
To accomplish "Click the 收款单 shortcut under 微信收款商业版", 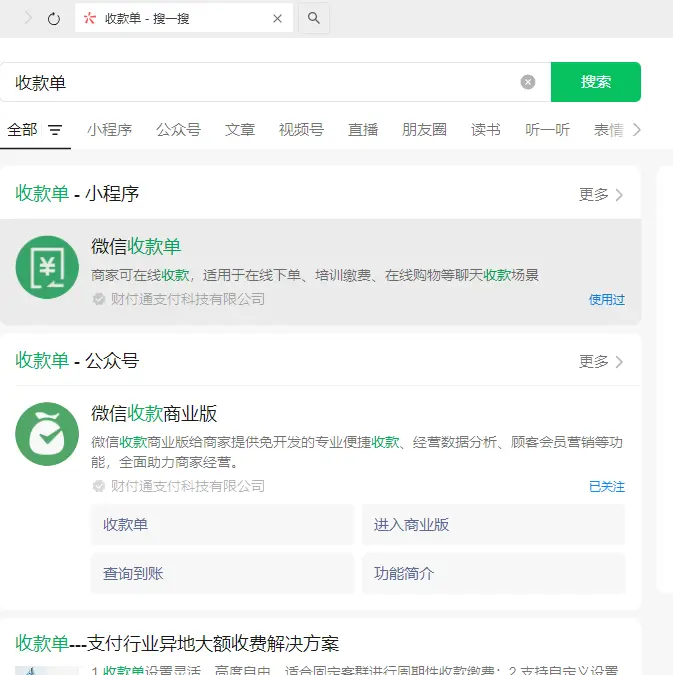I will coord(222,525).
